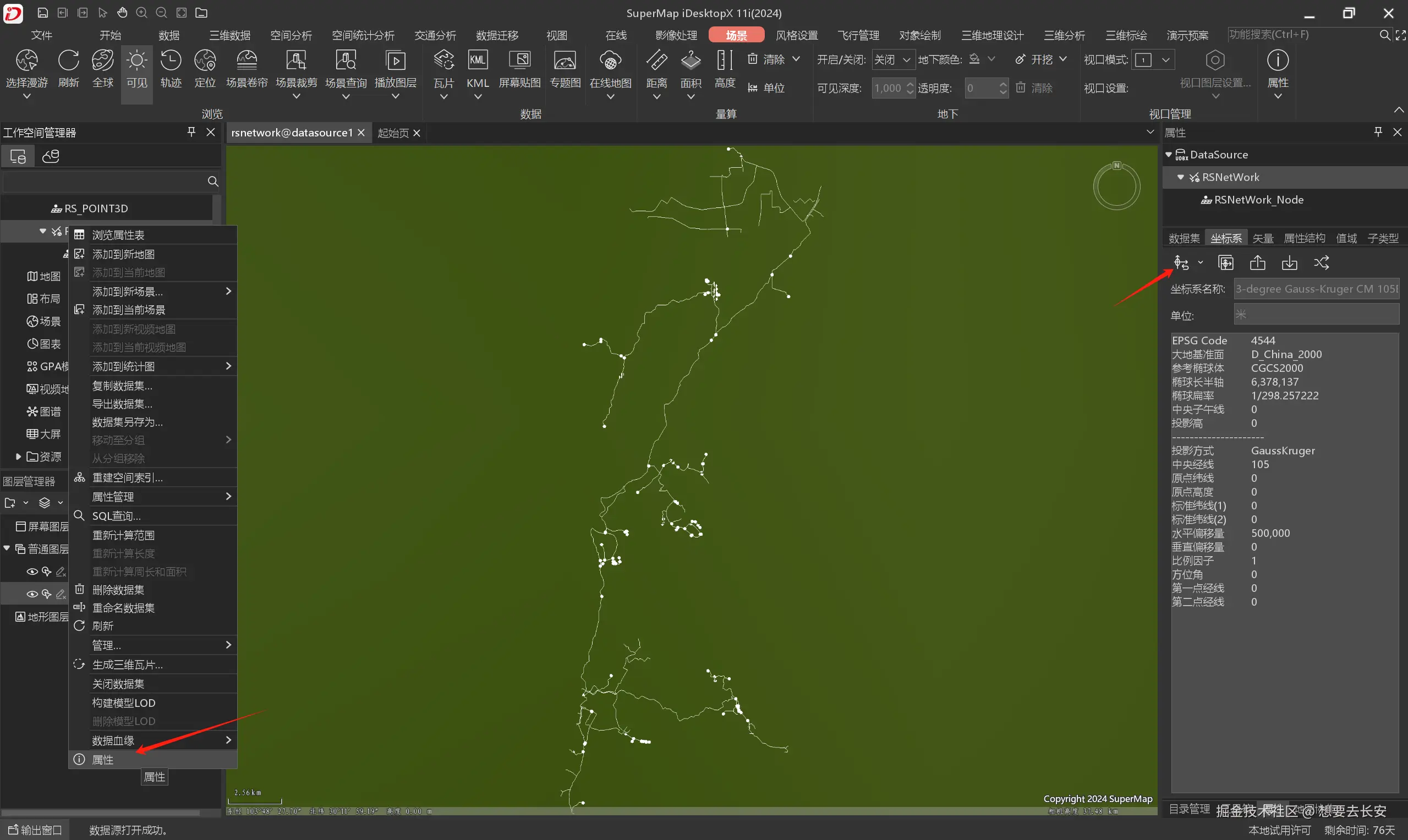This screenshot has width=1408, height=840.
Task: Toggle eye visibility on the highlighted layer row
Action: [32, 594]
